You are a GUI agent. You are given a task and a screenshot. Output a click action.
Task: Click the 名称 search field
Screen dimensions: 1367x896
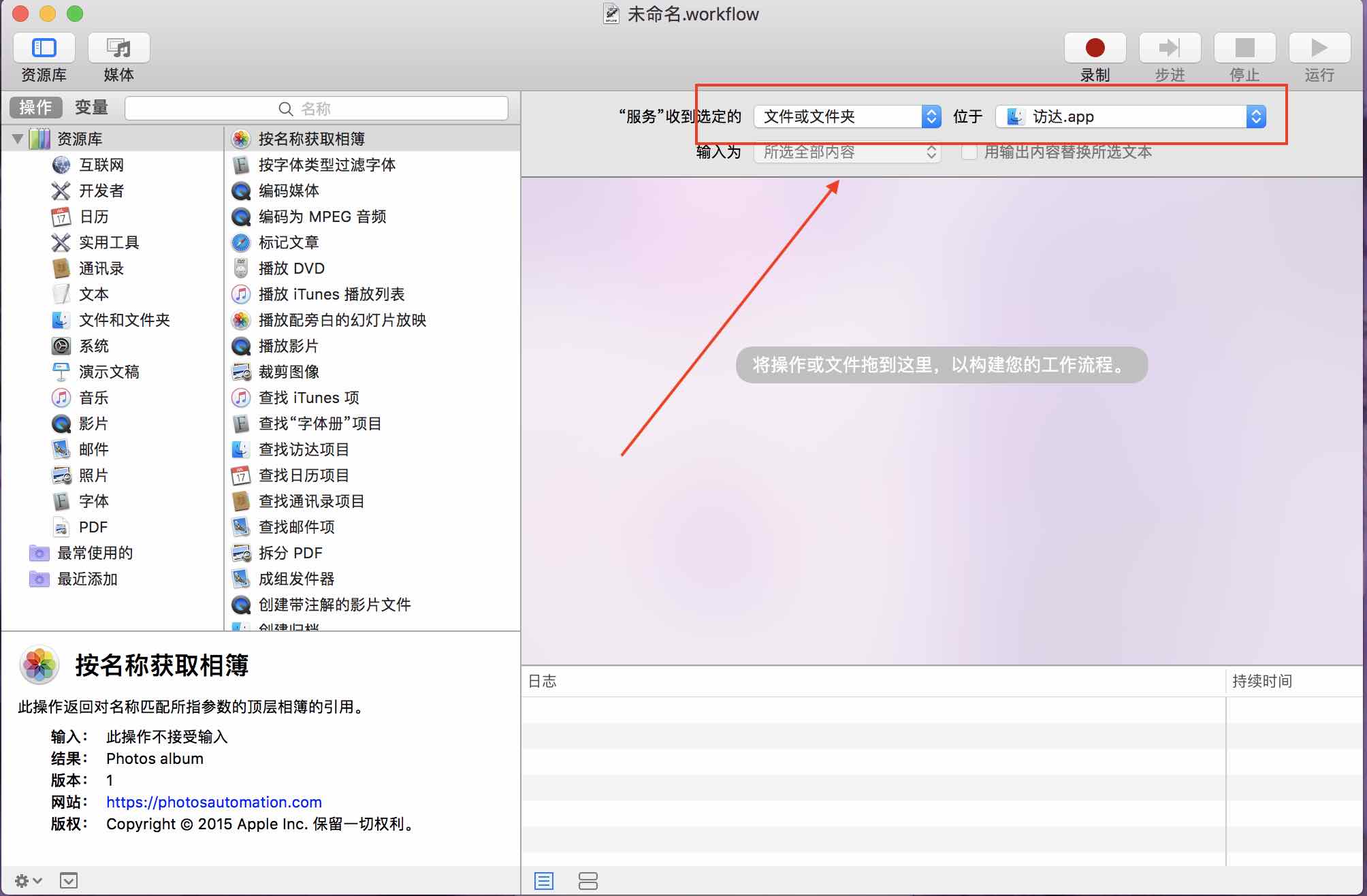[317, 108]
